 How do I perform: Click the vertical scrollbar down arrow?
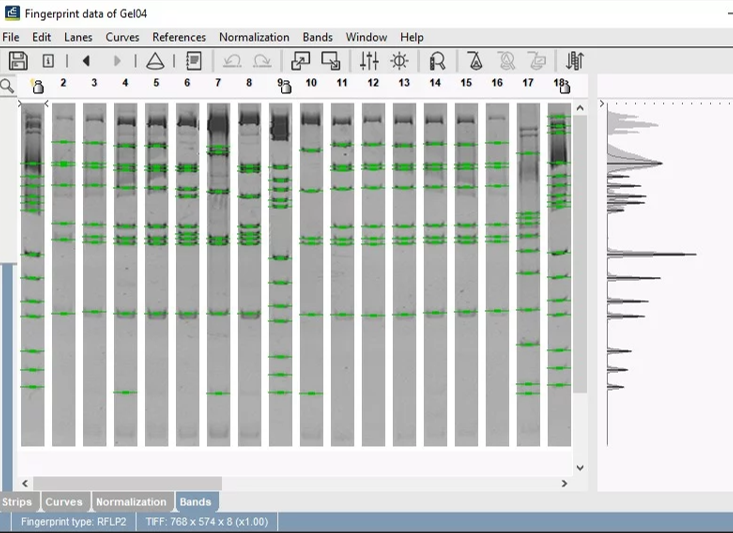click(x=580, y=468)
